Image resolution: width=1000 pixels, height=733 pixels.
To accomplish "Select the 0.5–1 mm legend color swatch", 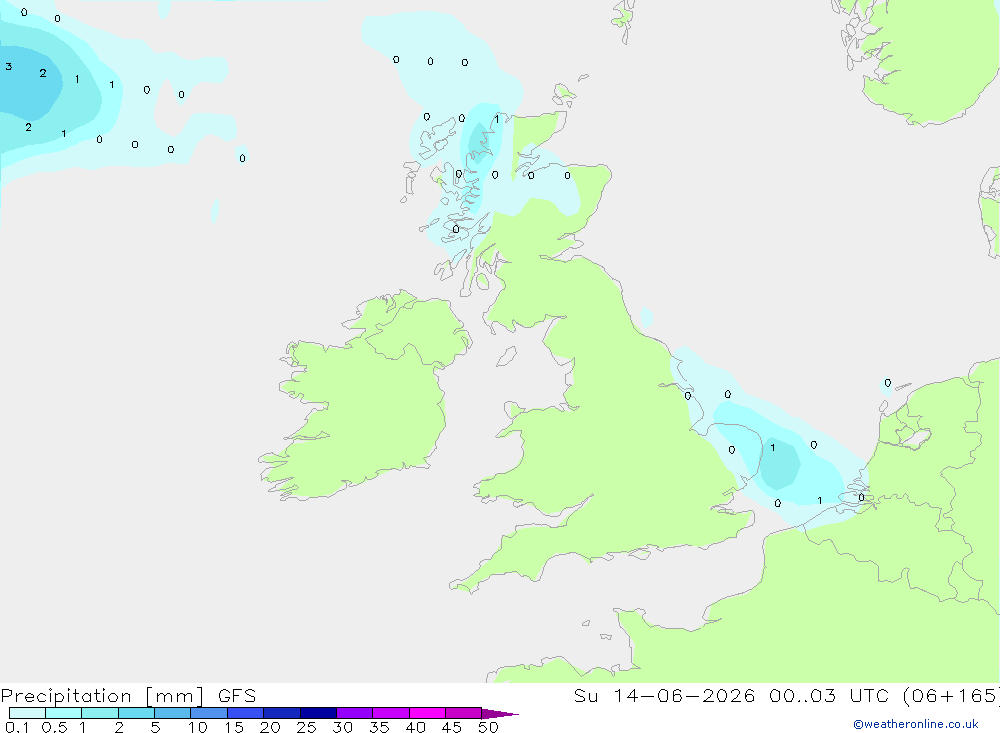I will click(64, 713).
